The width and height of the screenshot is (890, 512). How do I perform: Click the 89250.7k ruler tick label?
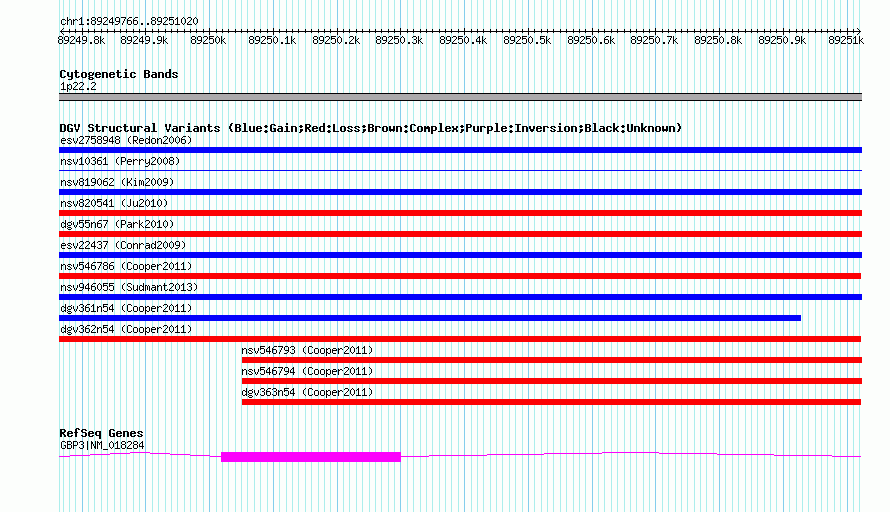654,40
